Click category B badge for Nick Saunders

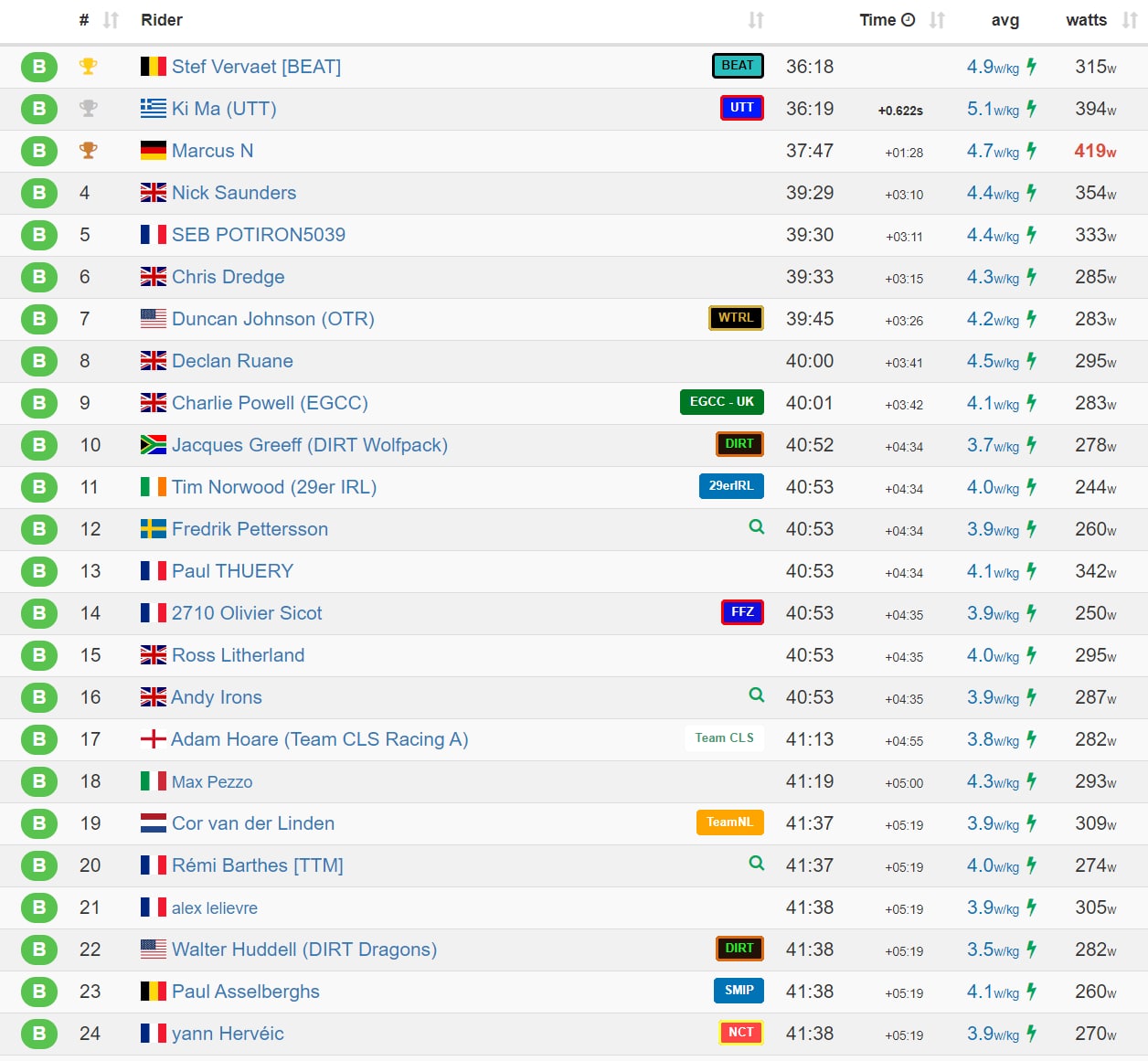pos(39,193)
